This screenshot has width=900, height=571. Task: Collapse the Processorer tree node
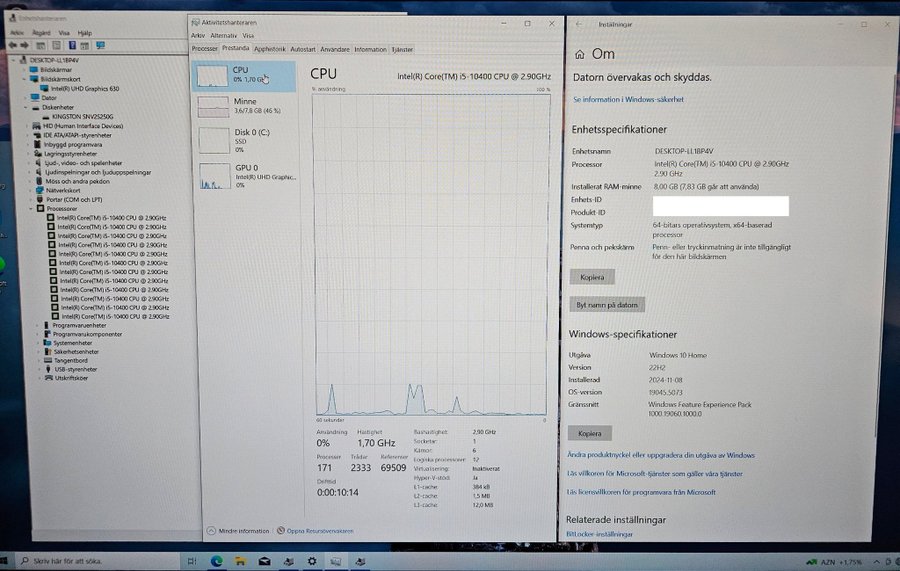click(x=33, y=207)
